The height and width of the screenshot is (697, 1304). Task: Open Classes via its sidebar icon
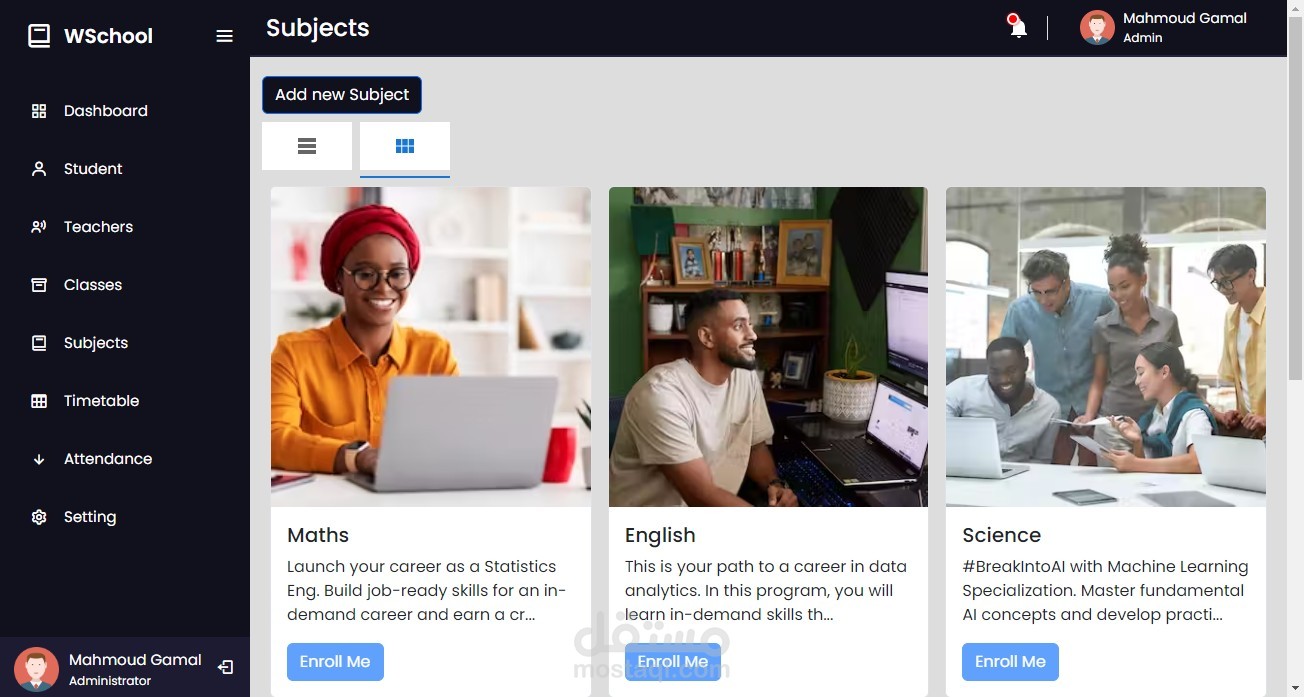pyautogui.click(x=38, y=284)
